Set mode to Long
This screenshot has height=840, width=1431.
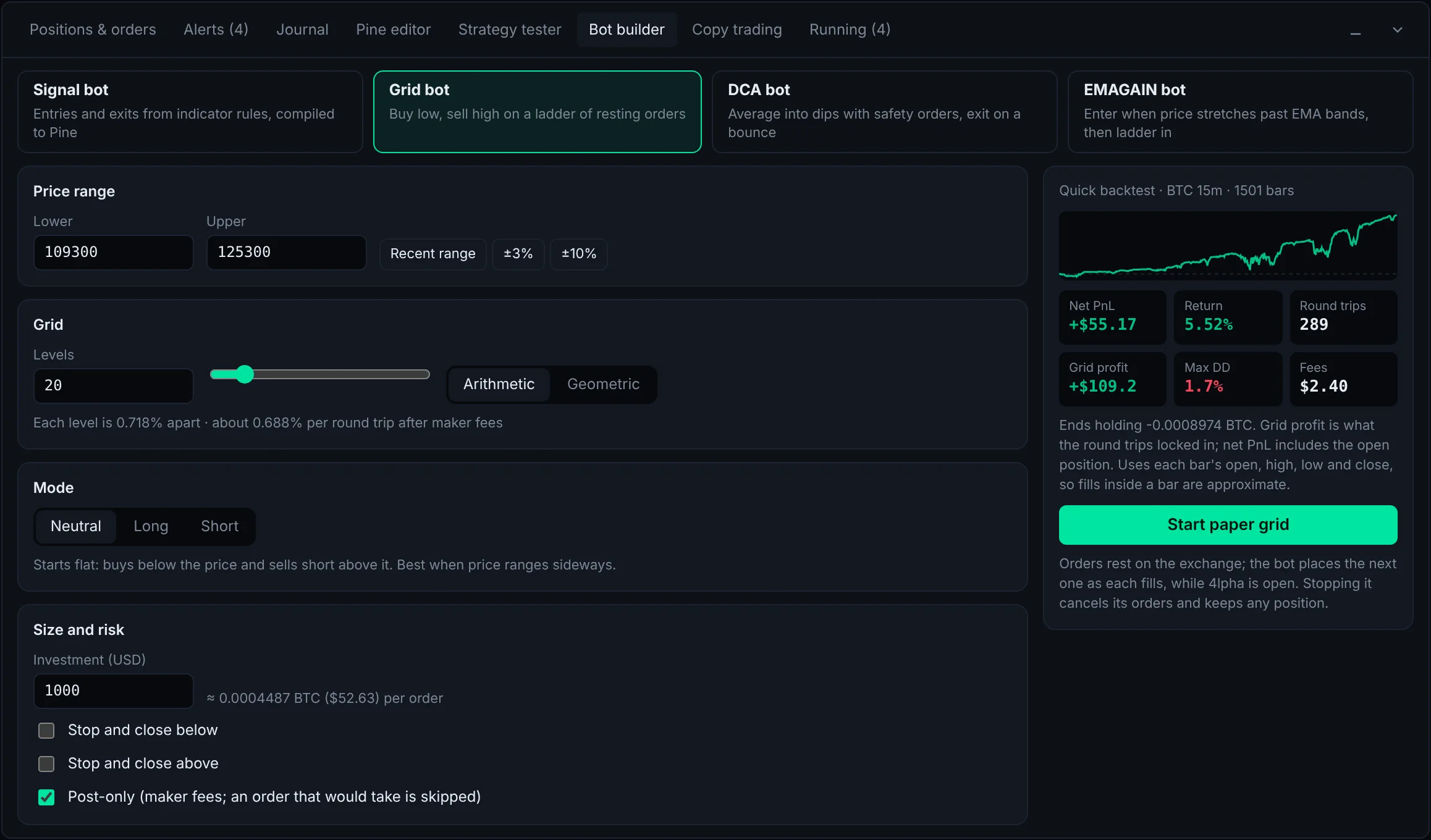coord(151,526)
